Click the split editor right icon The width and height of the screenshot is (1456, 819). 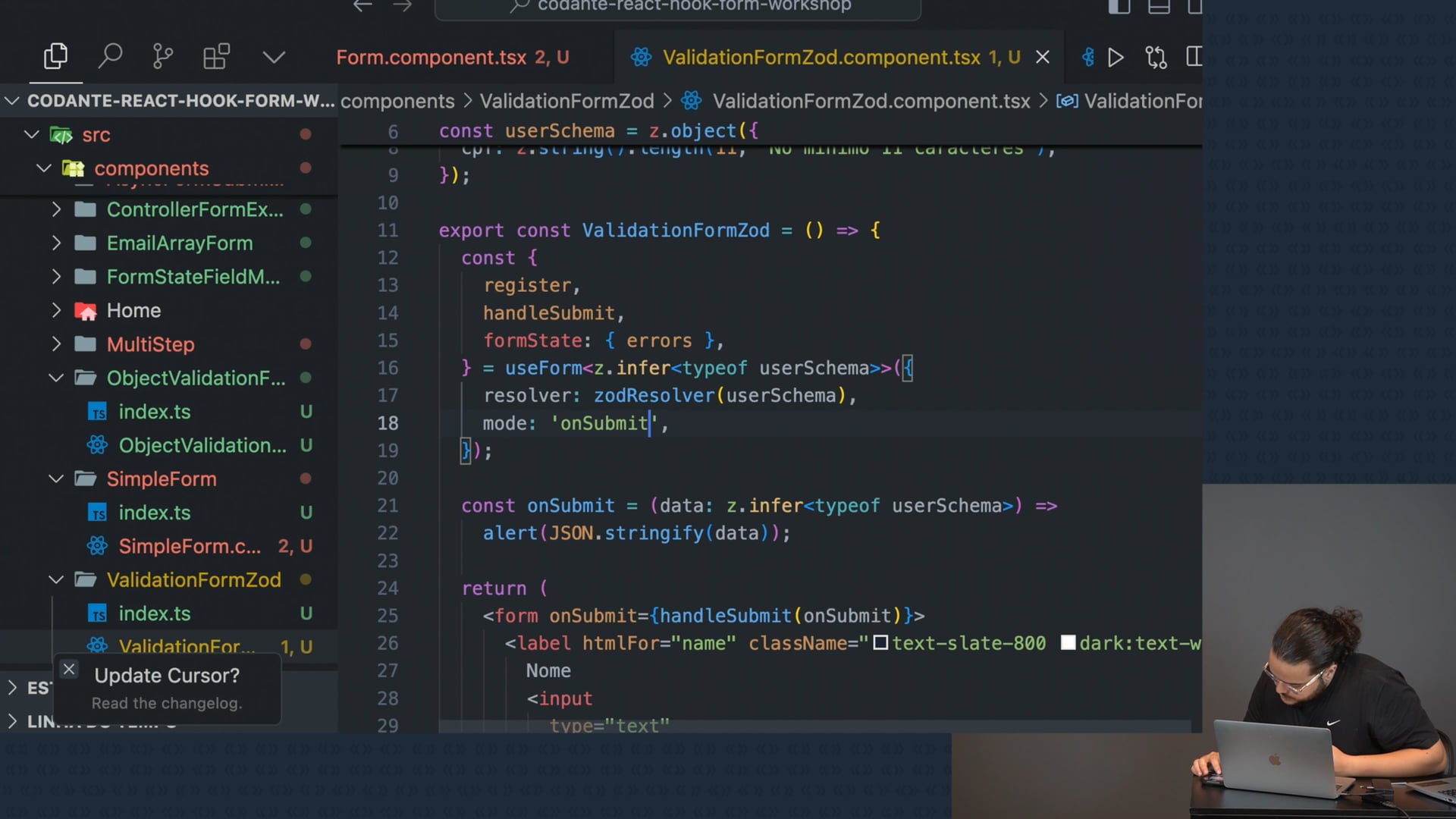point(1194,58)
